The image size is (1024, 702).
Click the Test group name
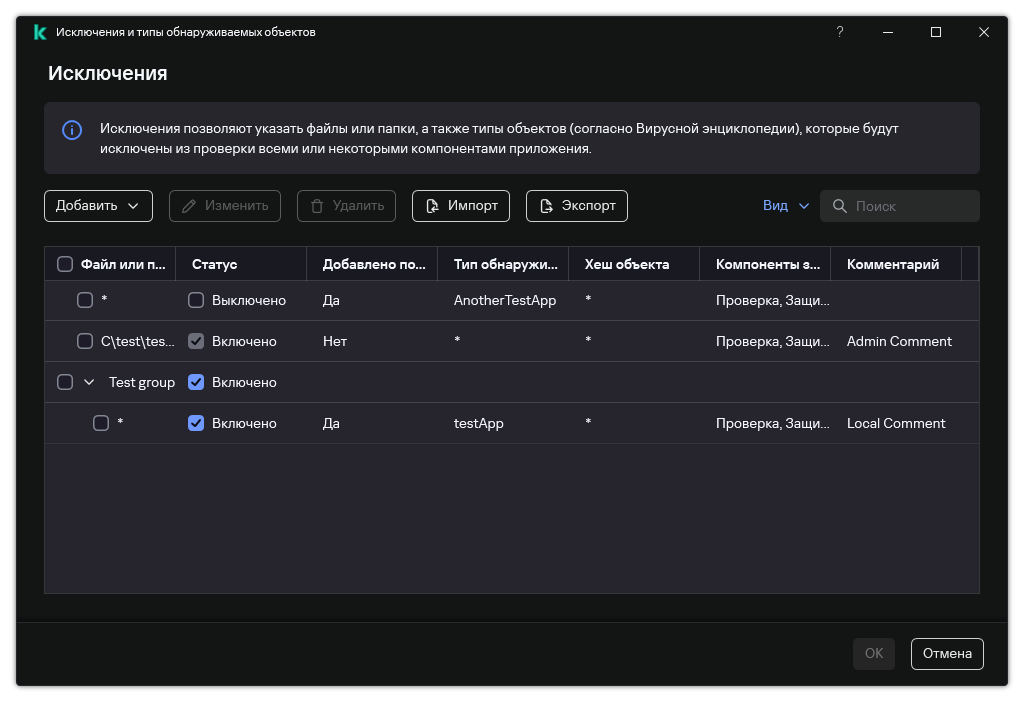pos(142,382)
